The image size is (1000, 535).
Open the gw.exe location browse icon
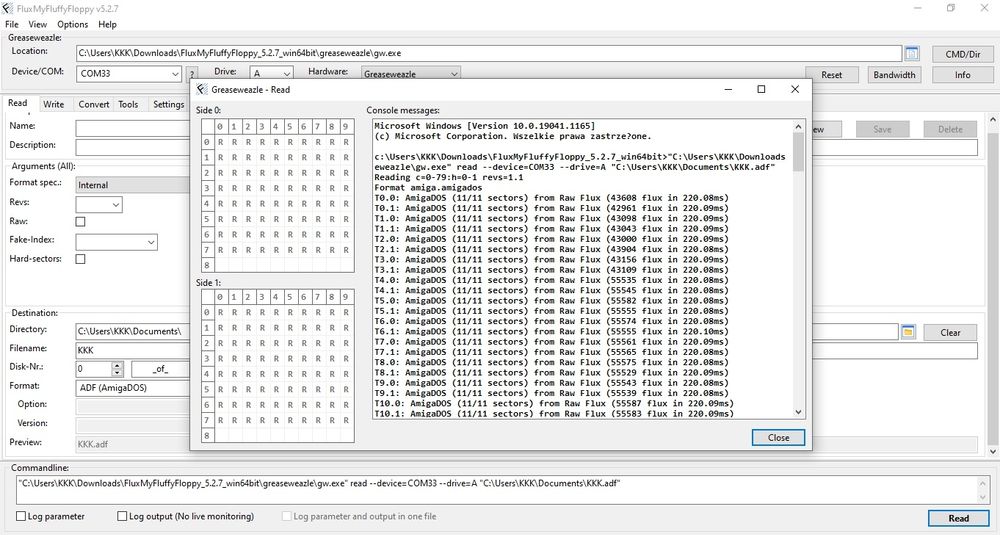point(911,53)
